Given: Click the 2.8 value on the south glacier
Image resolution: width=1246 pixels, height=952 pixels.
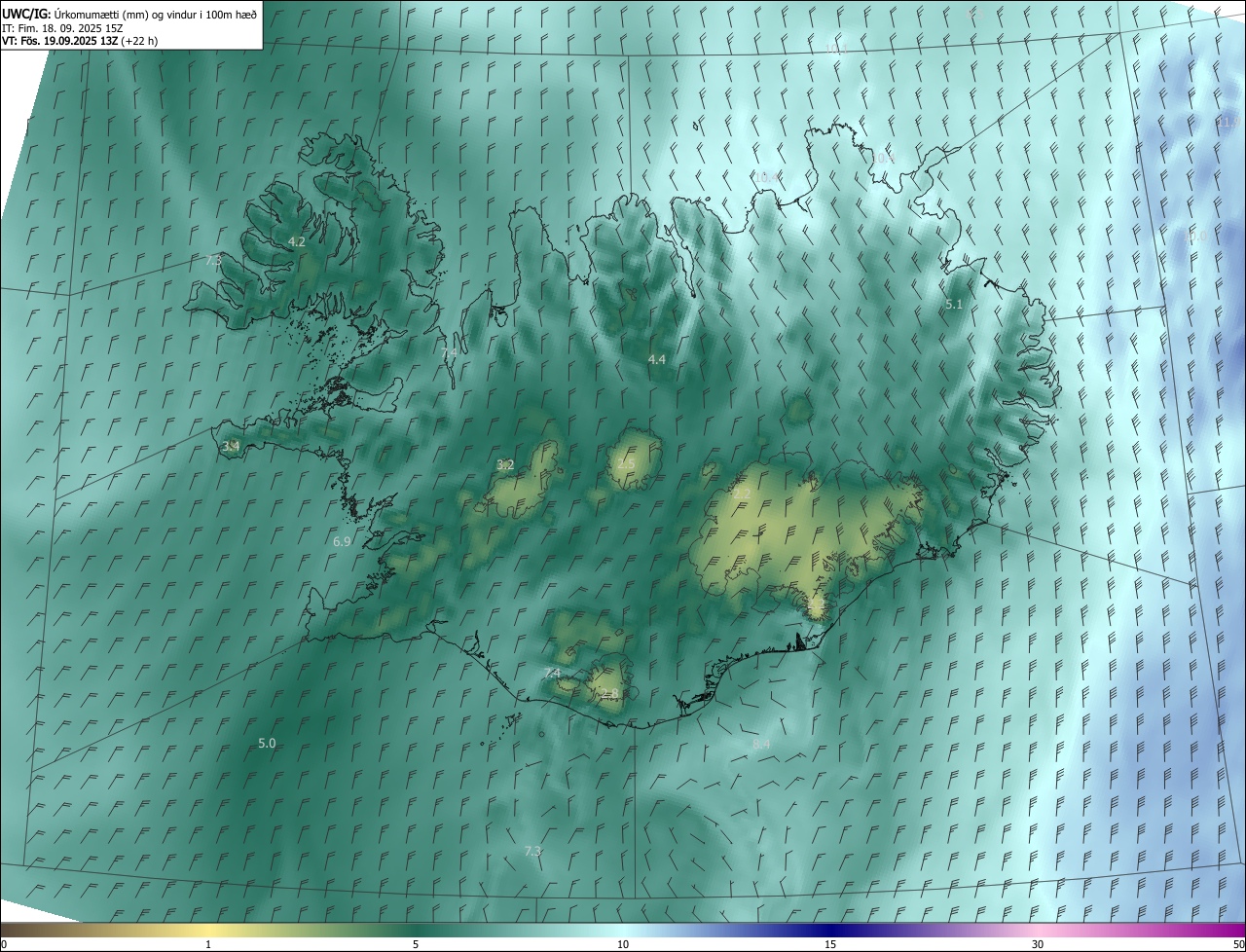Looking at the screenshot, I should coord(610,694).
